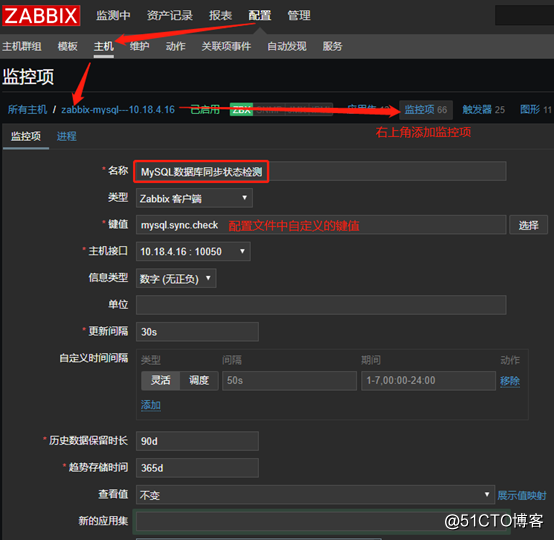Go to 模板 submenu
Viewport: 554px width, 540px height.
(67, 46)
